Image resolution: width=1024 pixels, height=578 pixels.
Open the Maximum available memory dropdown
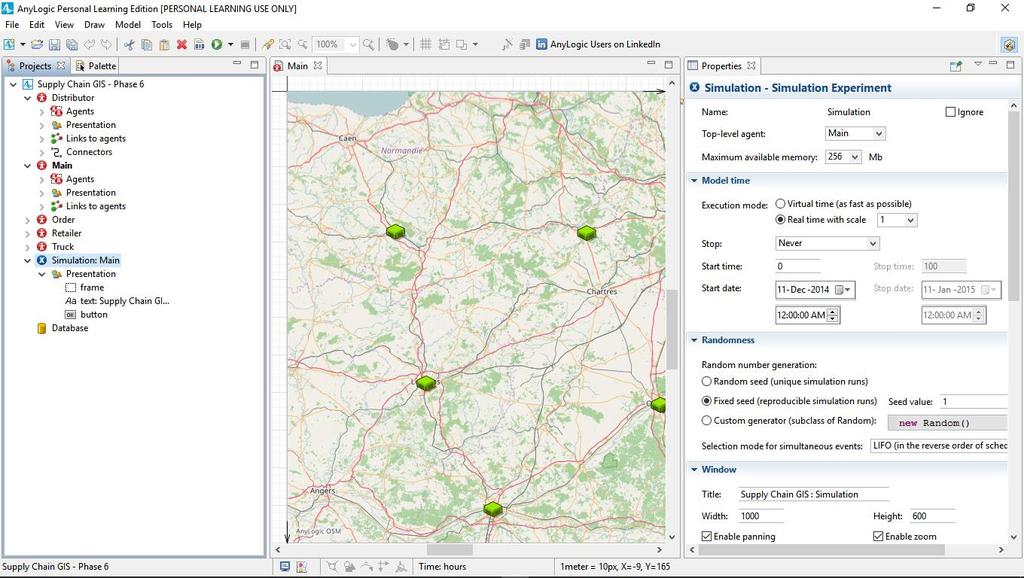[843, 157]
